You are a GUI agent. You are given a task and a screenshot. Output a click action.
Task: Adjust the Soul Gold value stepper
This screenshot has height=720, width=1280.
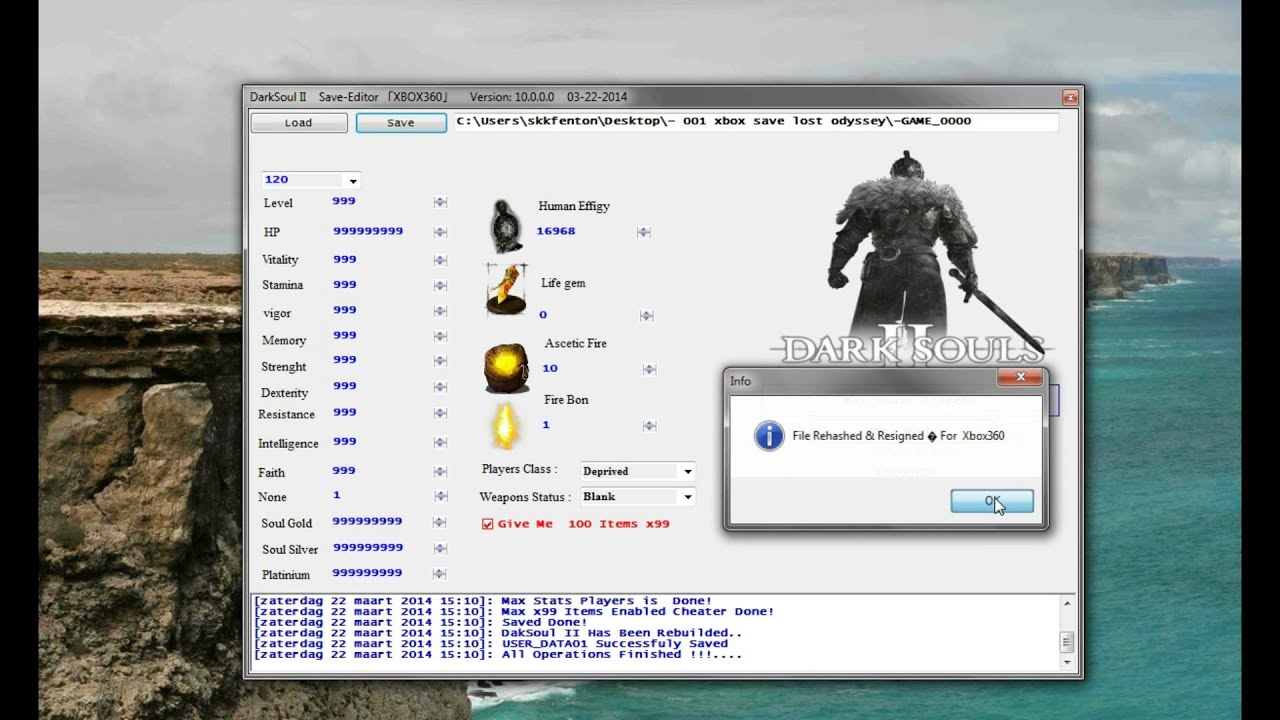pyautogui.click(x=438, y=522)
